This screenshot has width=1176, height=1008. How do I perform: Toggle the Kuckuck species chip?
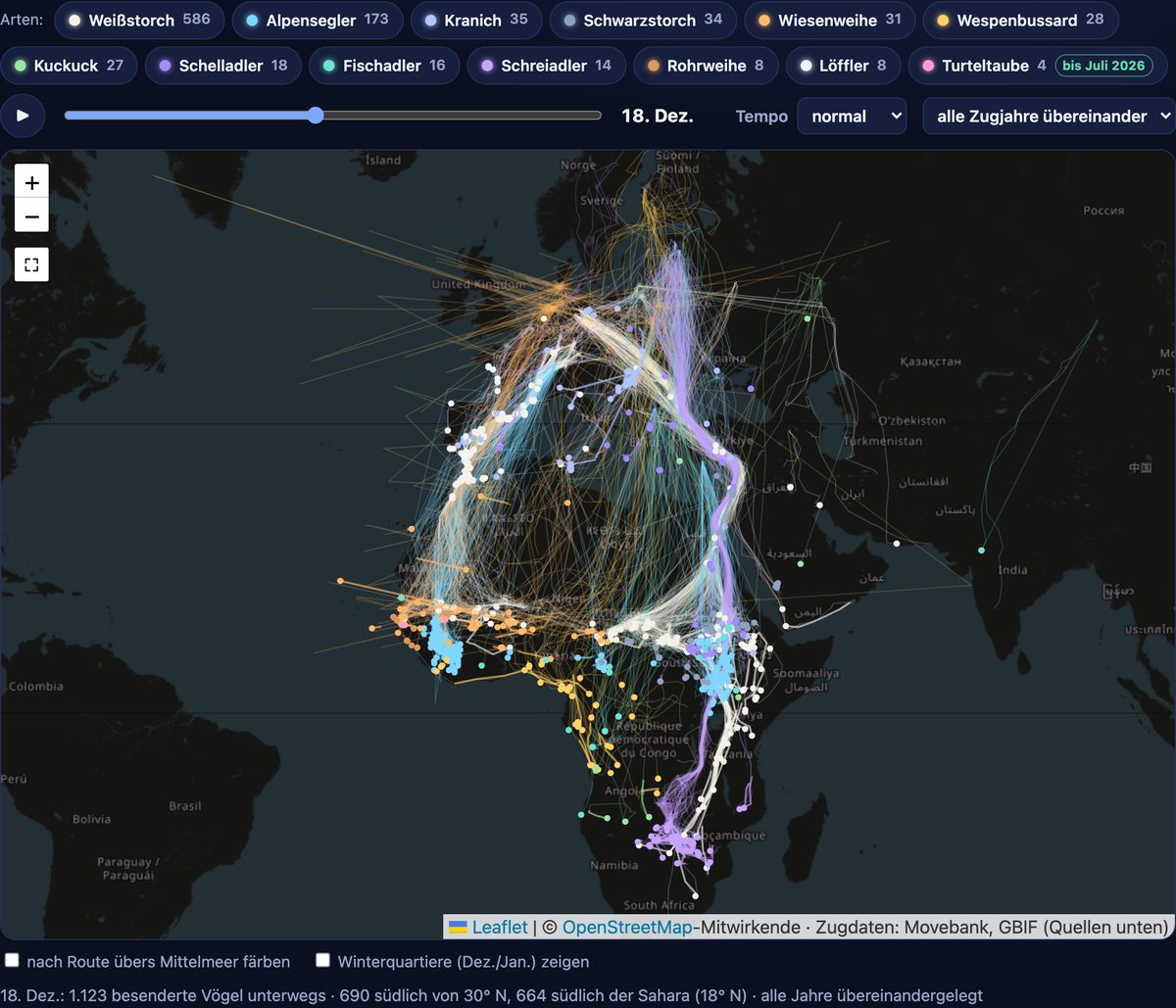[69, 66]
